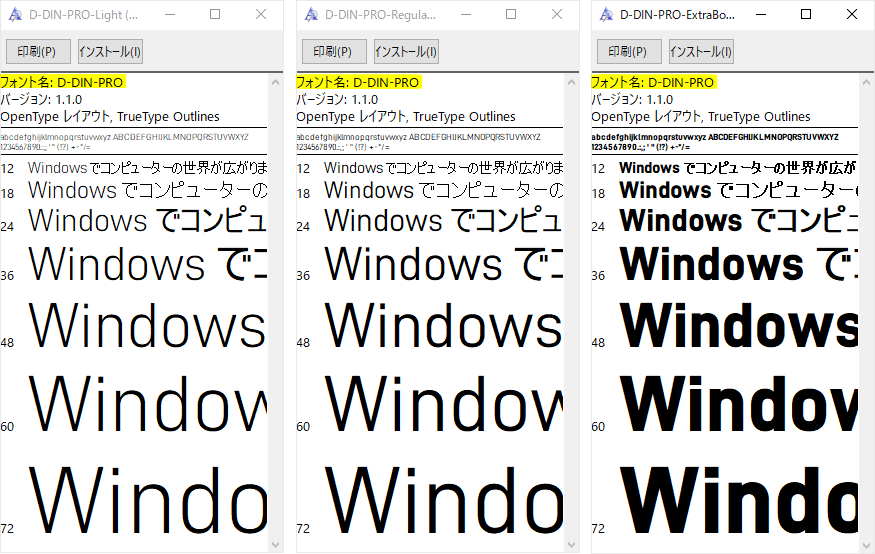The image size is (875, 554).
Task: Click インストール(I) in the D-DIN-PRO-Regular window
Action: tap(406, 51)
